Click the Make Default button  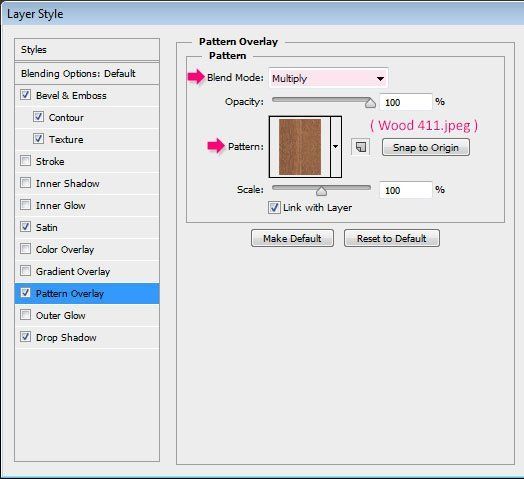[292, 238]
